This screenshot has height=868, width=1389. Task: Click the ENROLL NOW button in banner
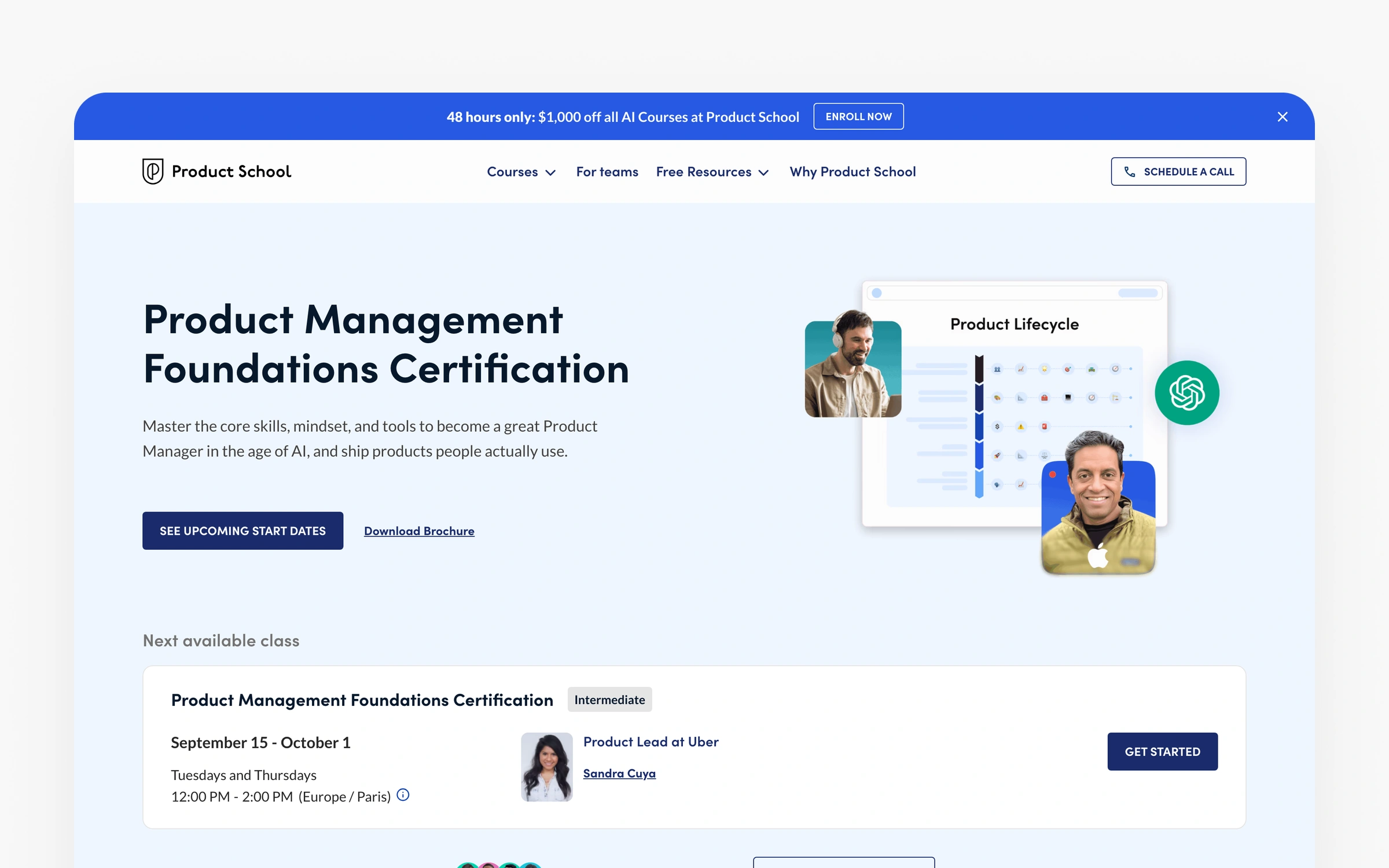tap(858, 116)
